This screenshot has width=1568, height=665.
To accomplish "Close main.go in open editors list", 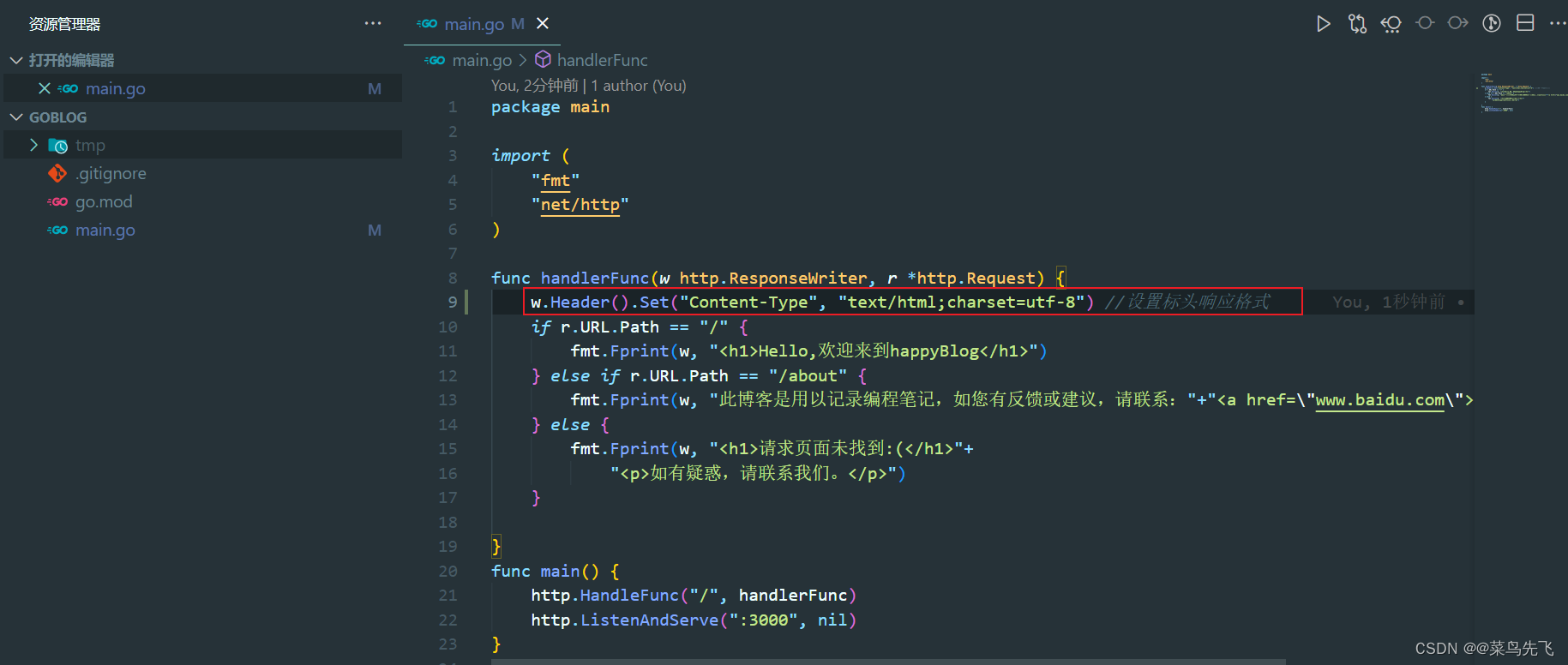I will (45, 88).
